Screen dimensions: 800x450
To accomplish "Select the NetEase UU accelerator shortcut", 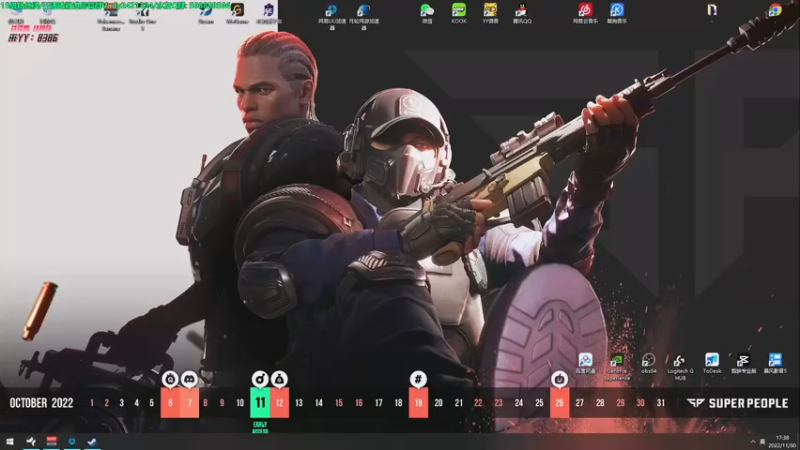I will (332, 16).
